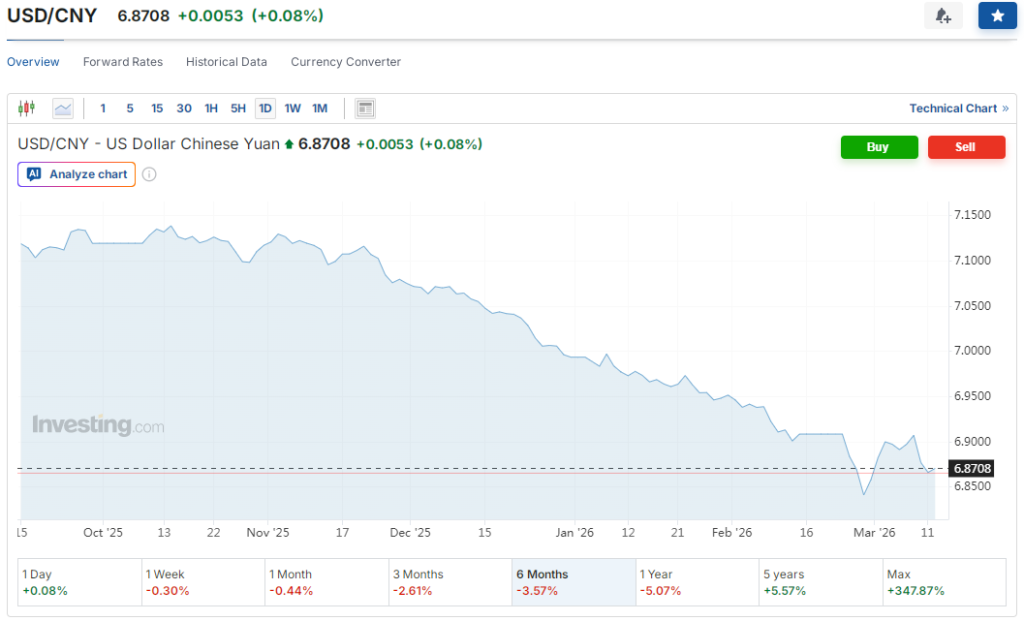Select the 5 minute interval
Image resolution: width=1024 pixels, height=621 pixels.
(x=130, y=108)
